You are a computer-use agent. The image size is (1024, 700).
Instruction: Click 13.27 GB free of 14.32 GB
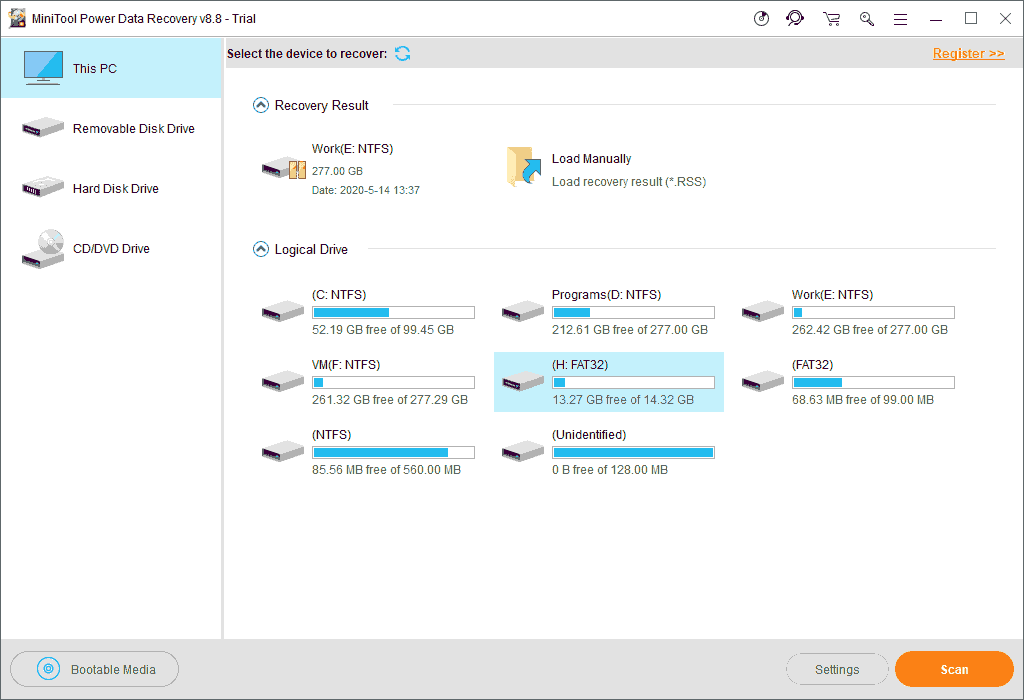[x=623, y=400]
